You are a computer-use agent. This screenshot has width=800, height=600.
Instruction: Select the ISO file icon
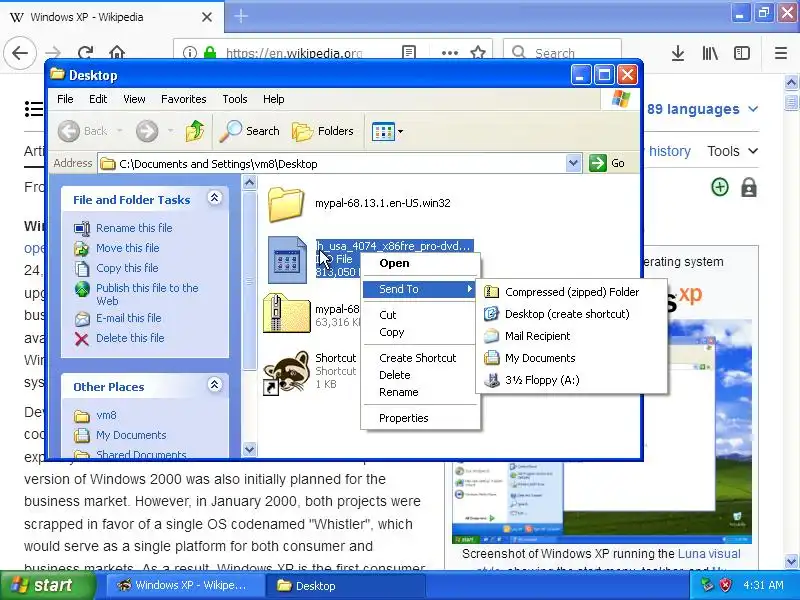(287, 260)
